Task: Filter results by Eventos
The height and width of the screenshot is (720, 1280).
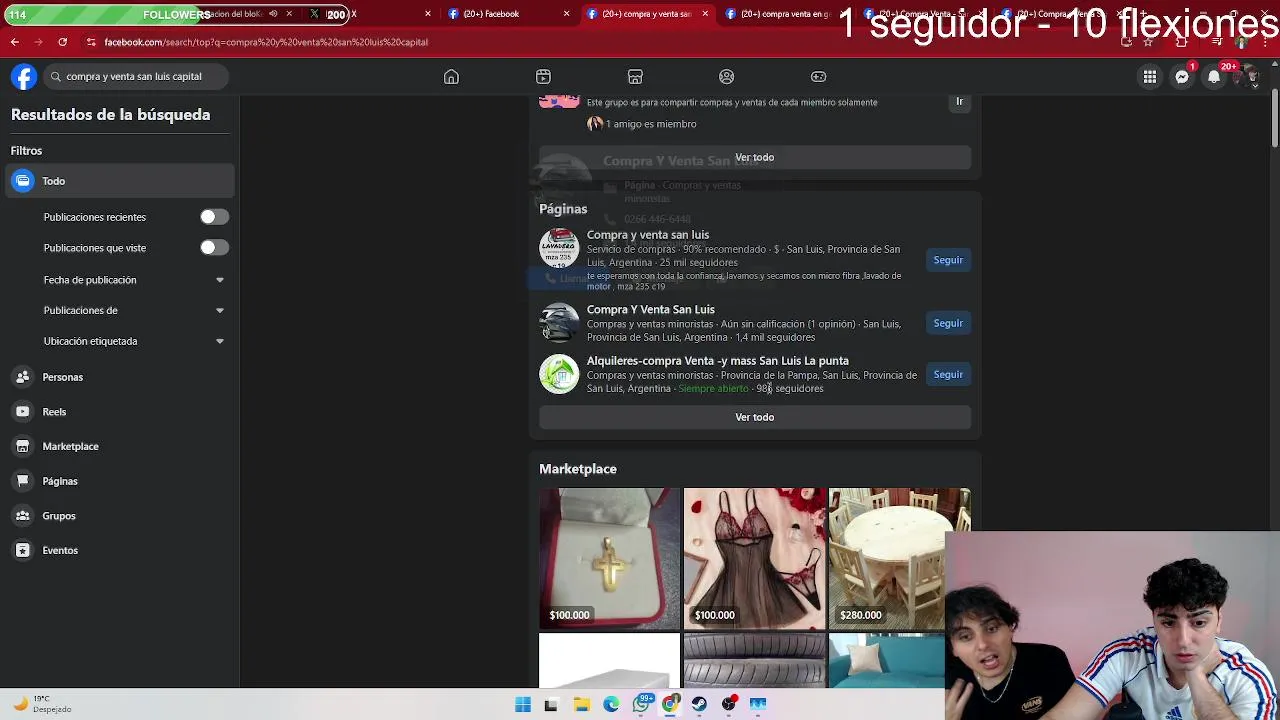Action: click(x=120, y=550)
